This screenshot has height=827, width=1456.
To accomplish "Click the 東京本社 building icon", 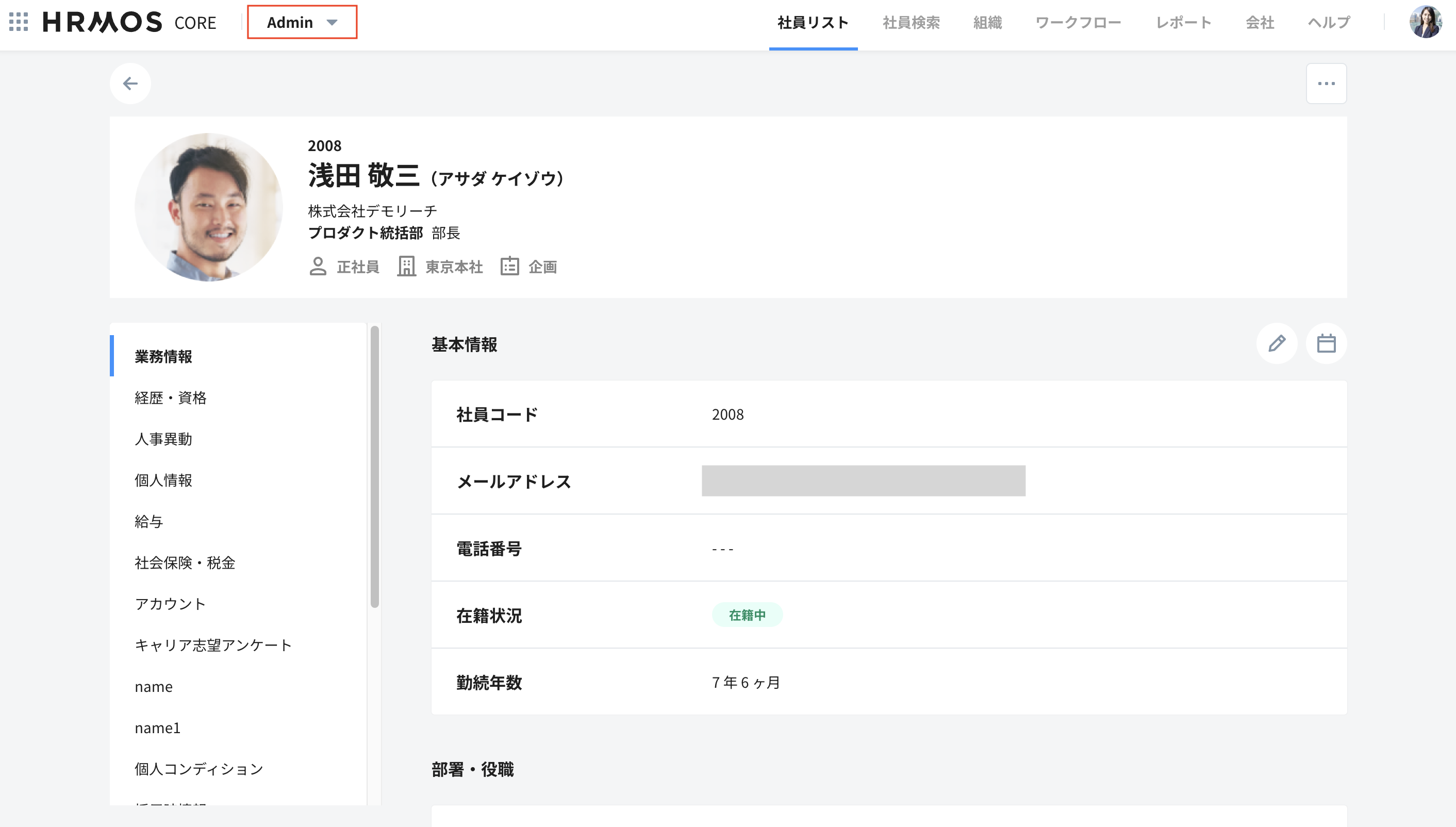I will (x=407, y=267).
